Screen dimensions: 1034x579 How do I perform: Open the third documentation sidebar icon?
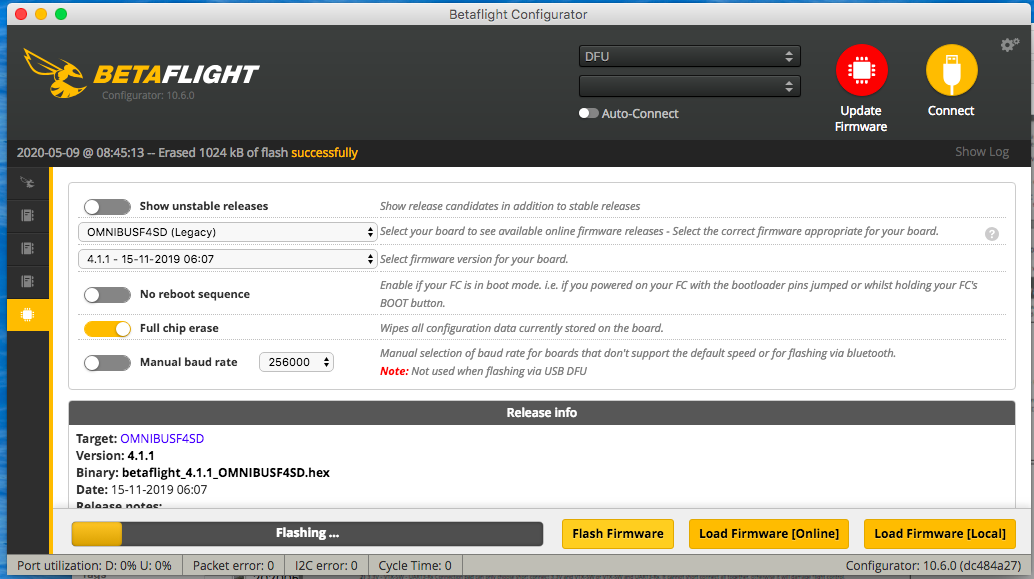pyautogui.click(x=28, y=282)
